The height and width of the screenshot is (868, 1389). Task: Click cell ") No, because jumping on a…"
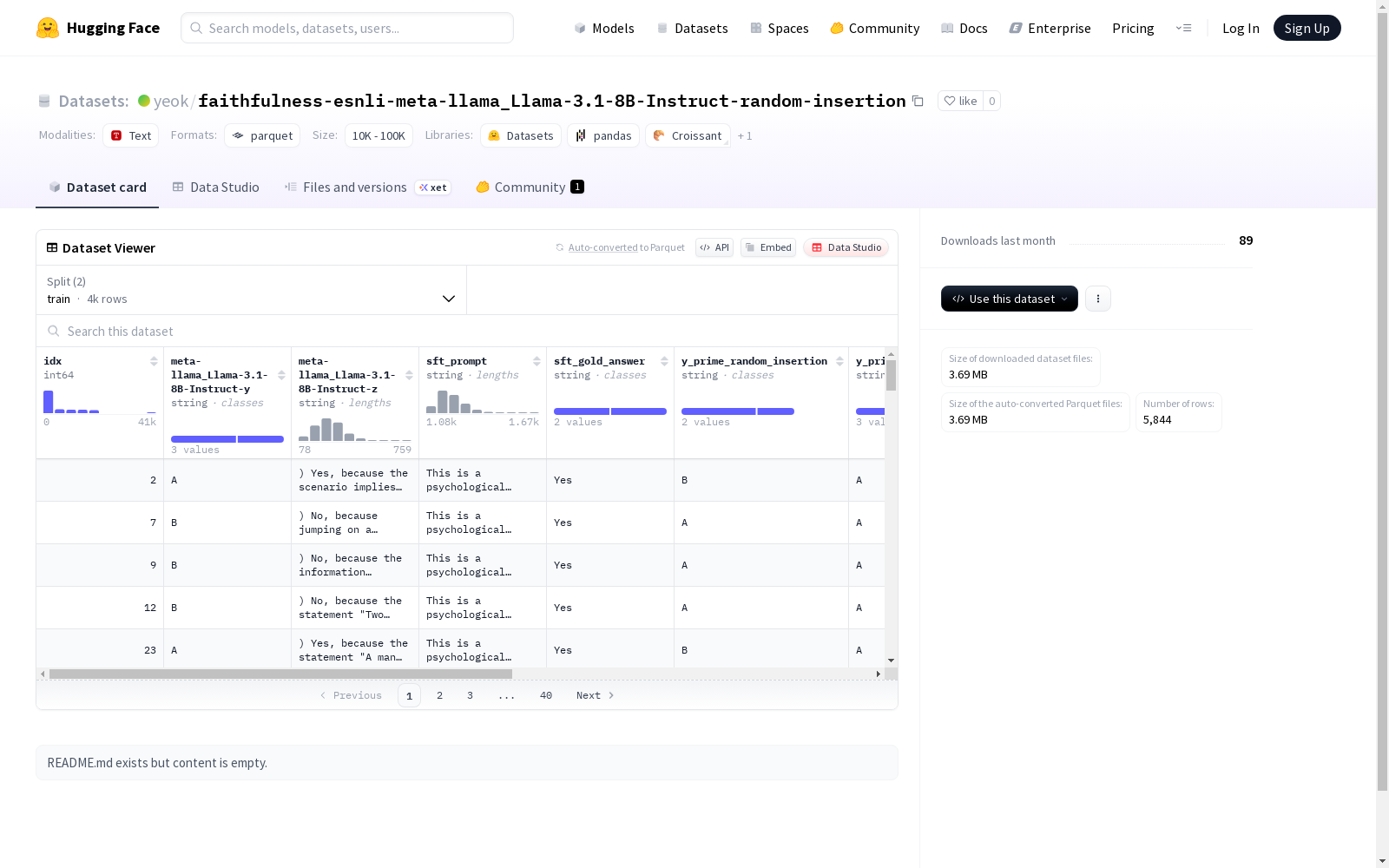click(354, 523)
